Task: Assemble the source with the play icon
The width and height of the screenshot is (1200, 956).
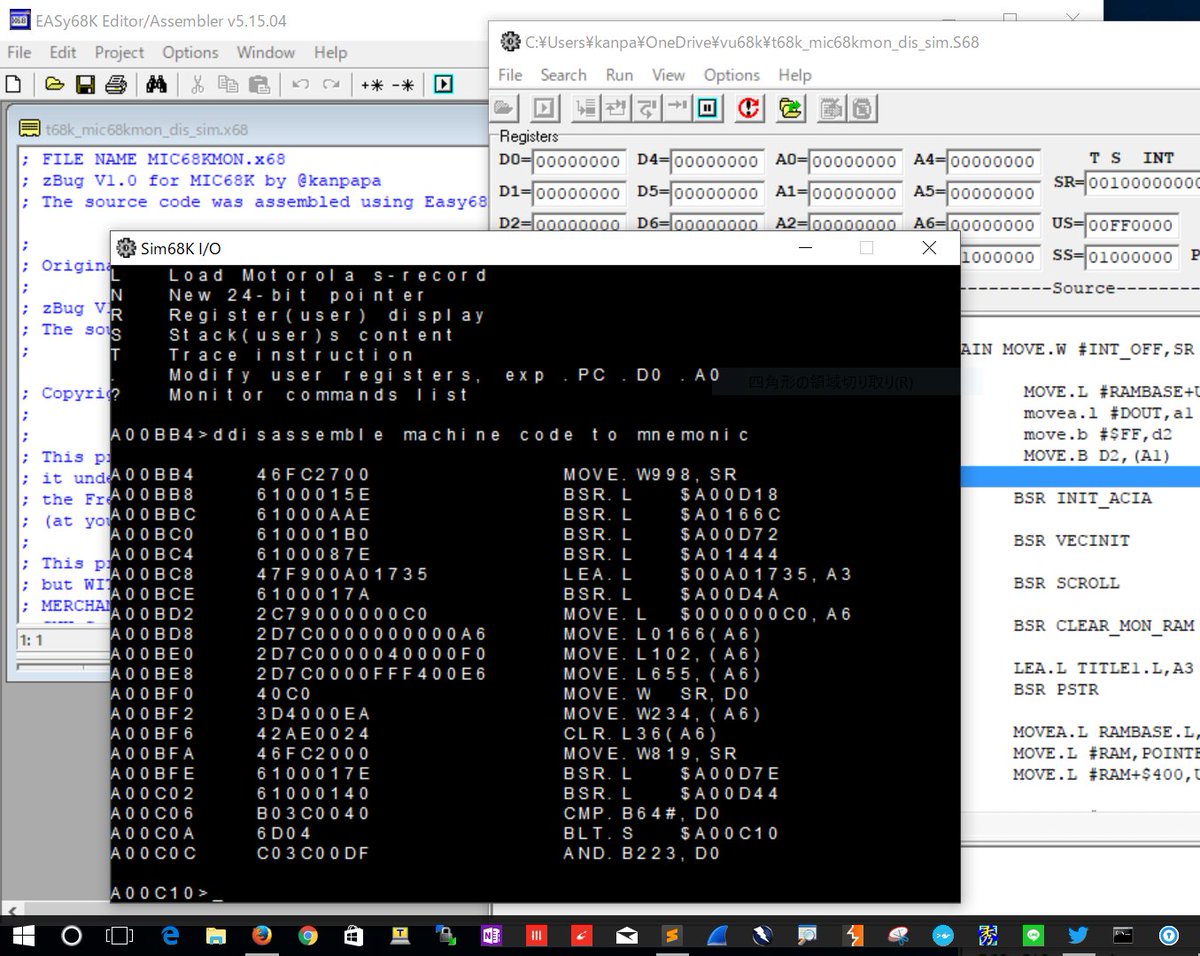Action: tap(444, 84)
